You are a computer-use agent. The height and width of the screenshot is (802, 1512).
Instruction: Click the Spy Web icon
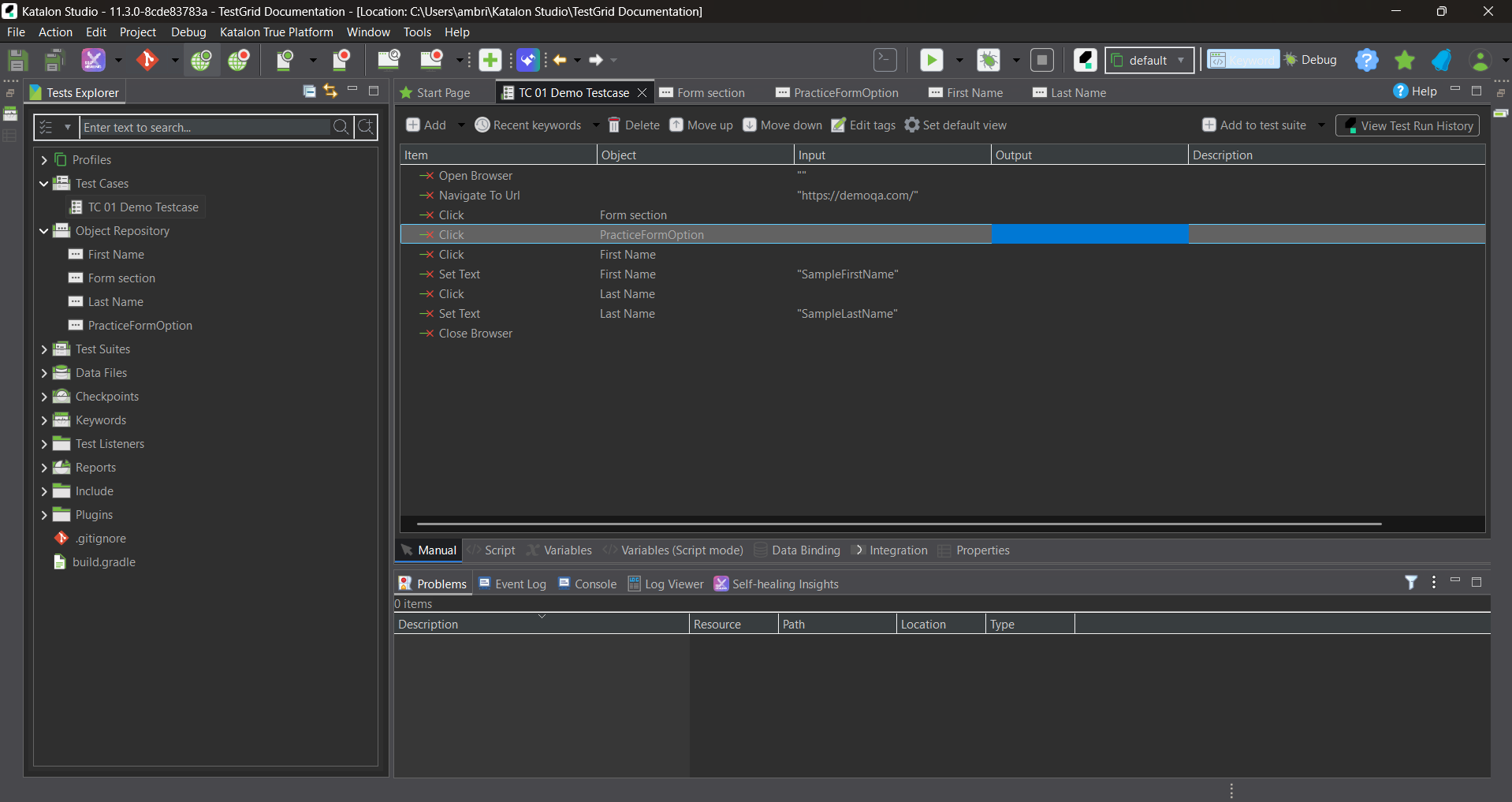click(201, 60)
